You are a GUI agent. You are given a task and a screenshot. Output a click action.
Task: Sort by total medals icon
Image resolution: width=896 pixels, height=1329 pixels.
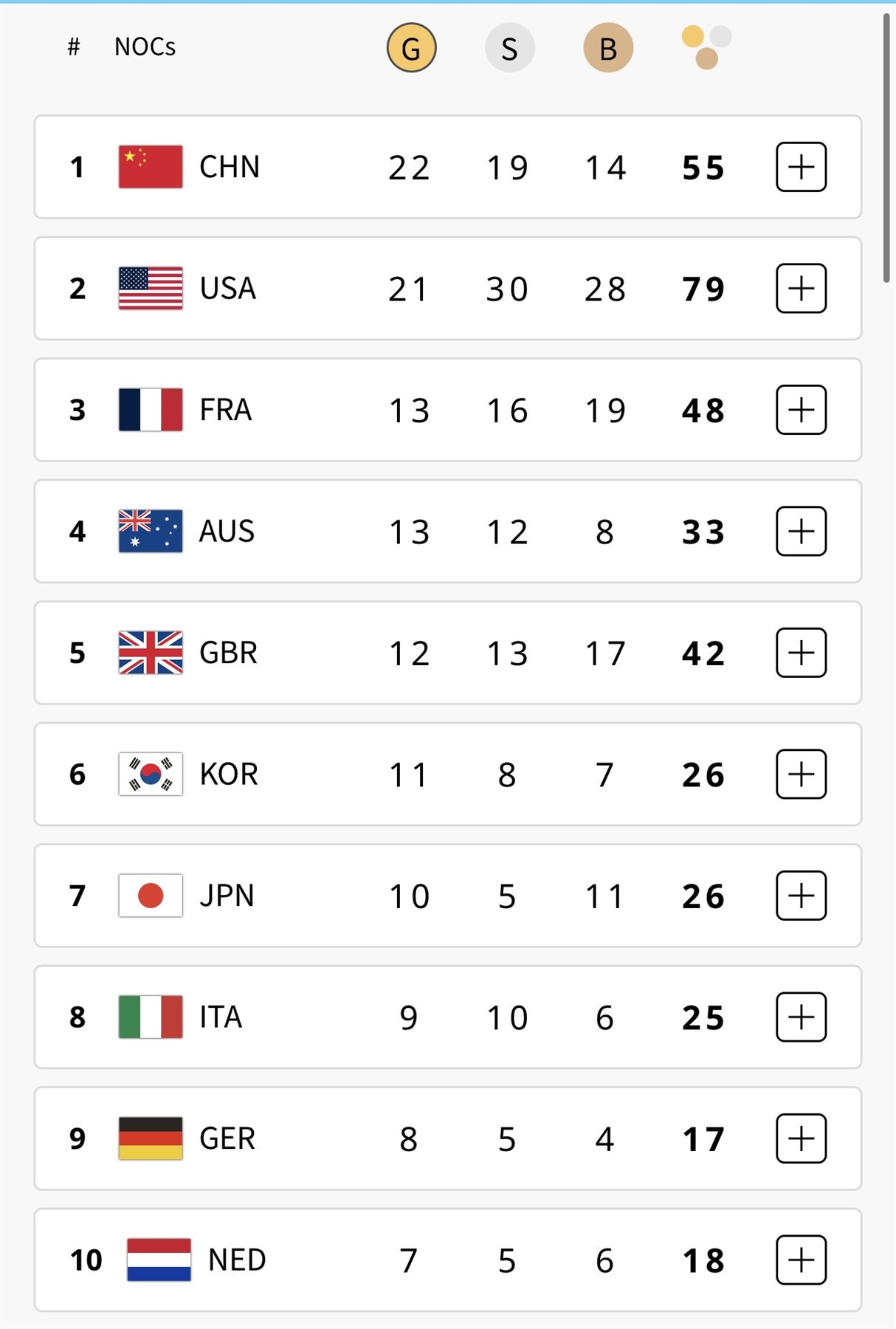pos(706,47)
